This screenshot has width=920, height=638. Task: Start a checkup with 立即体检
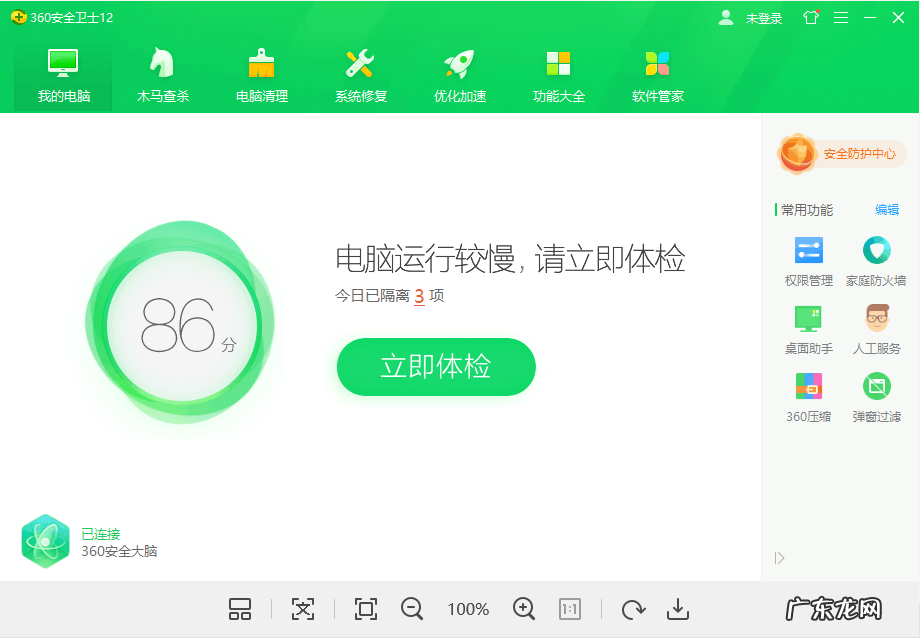pos(435,367)
